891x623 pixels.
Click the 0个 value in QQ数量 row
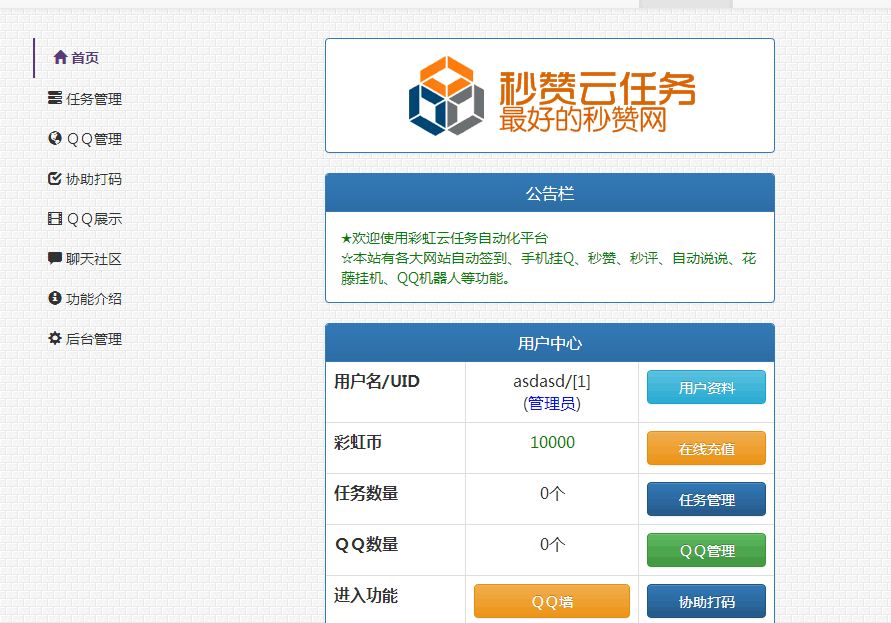[552, 544]
